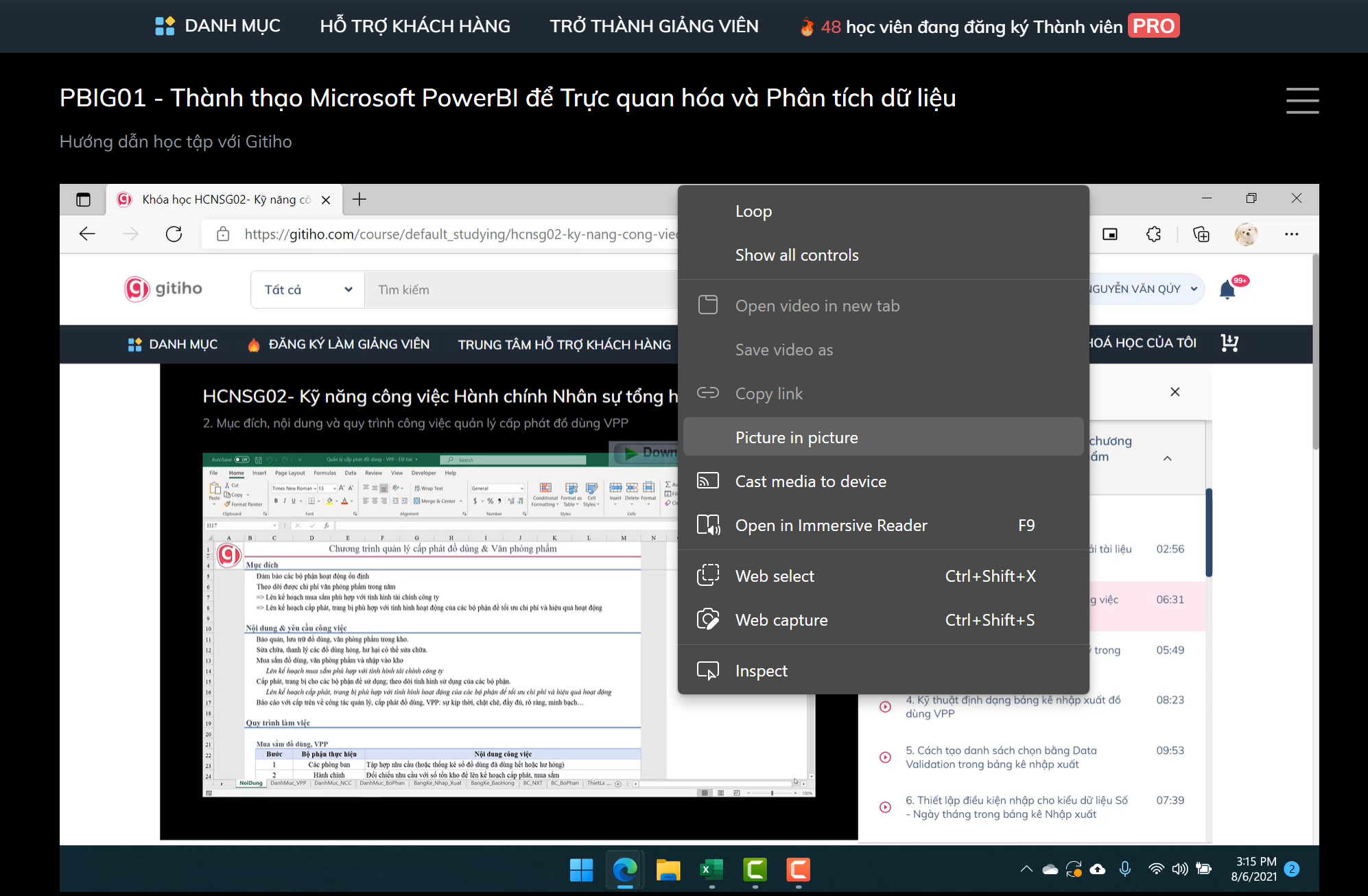Choose Open video in new tab
Screen dimensions: 1368x896
pyautogui.click(x=884, y=306)
